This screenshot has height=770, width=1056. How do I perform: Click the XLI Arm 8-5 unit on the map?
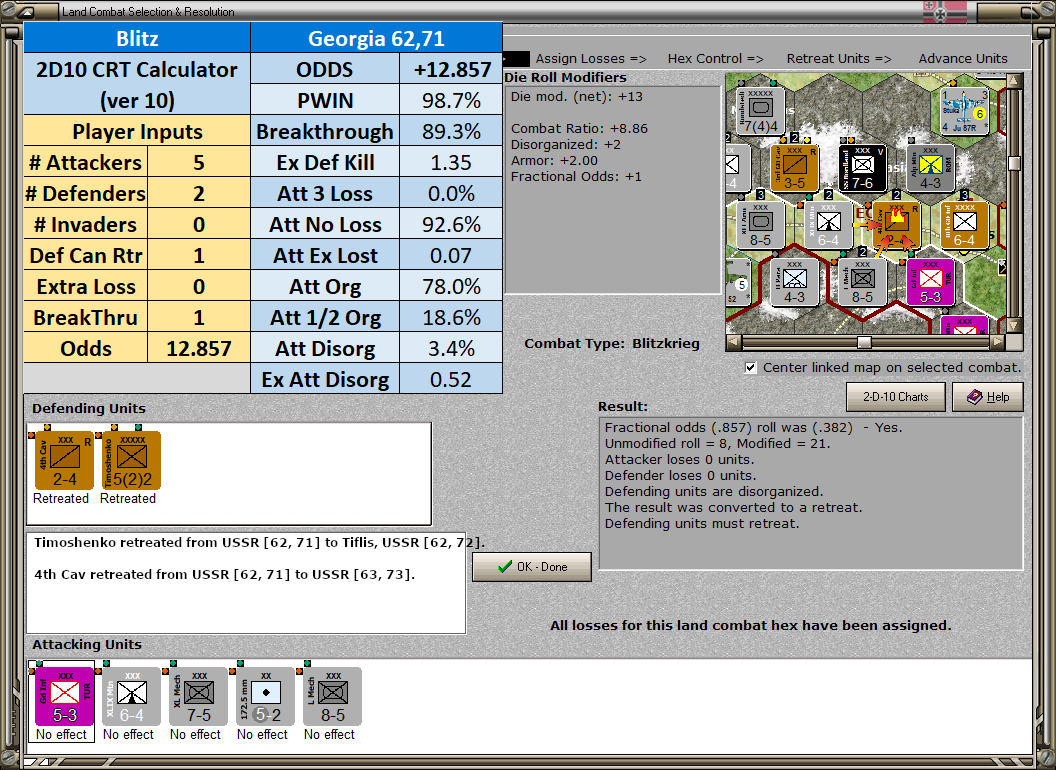761,225
